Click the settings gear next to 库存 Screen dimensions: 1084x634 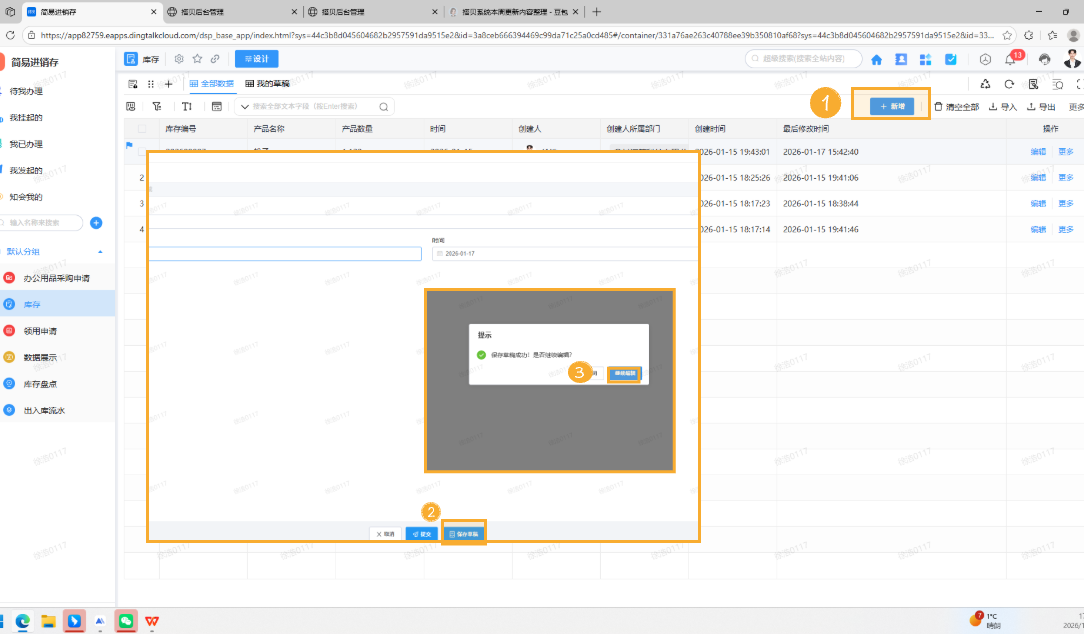pos(179,59)
